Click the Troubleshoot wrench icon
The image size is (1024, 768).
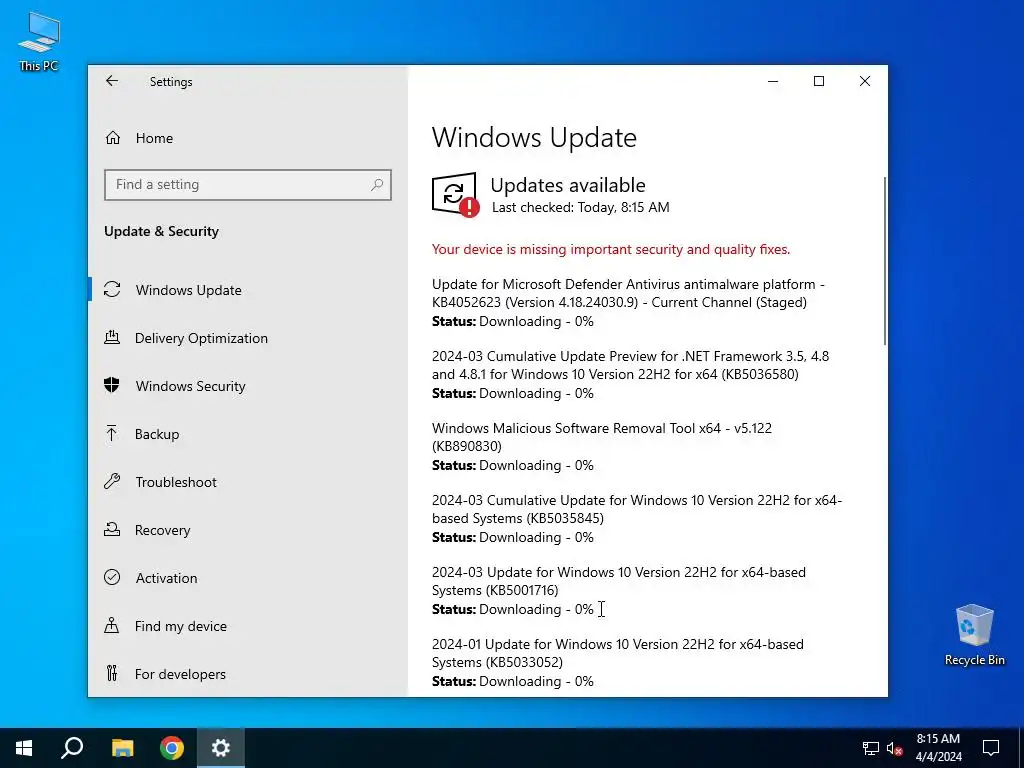pos(112,482)
